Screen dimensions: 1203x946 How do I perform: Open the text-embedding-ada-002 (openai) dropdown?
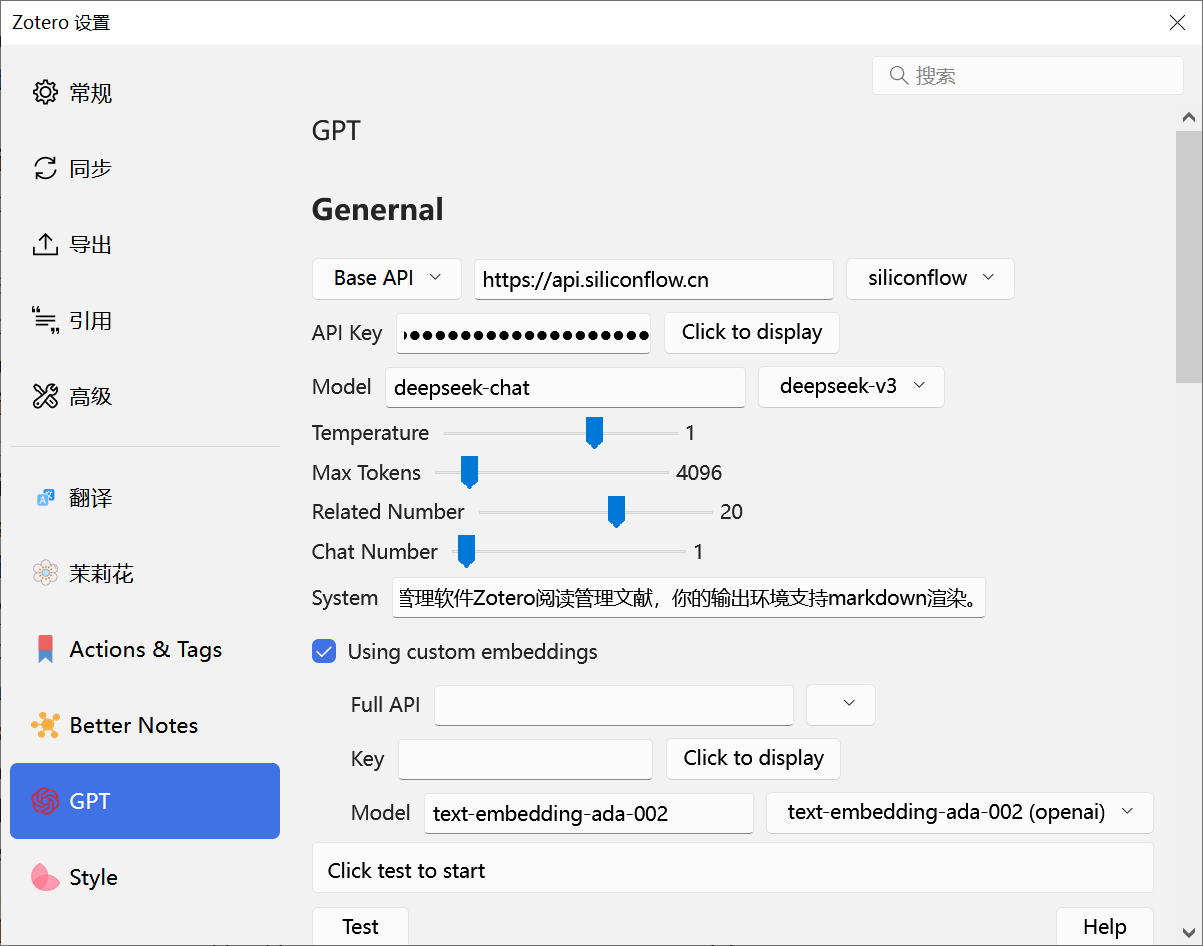point(959,812)
